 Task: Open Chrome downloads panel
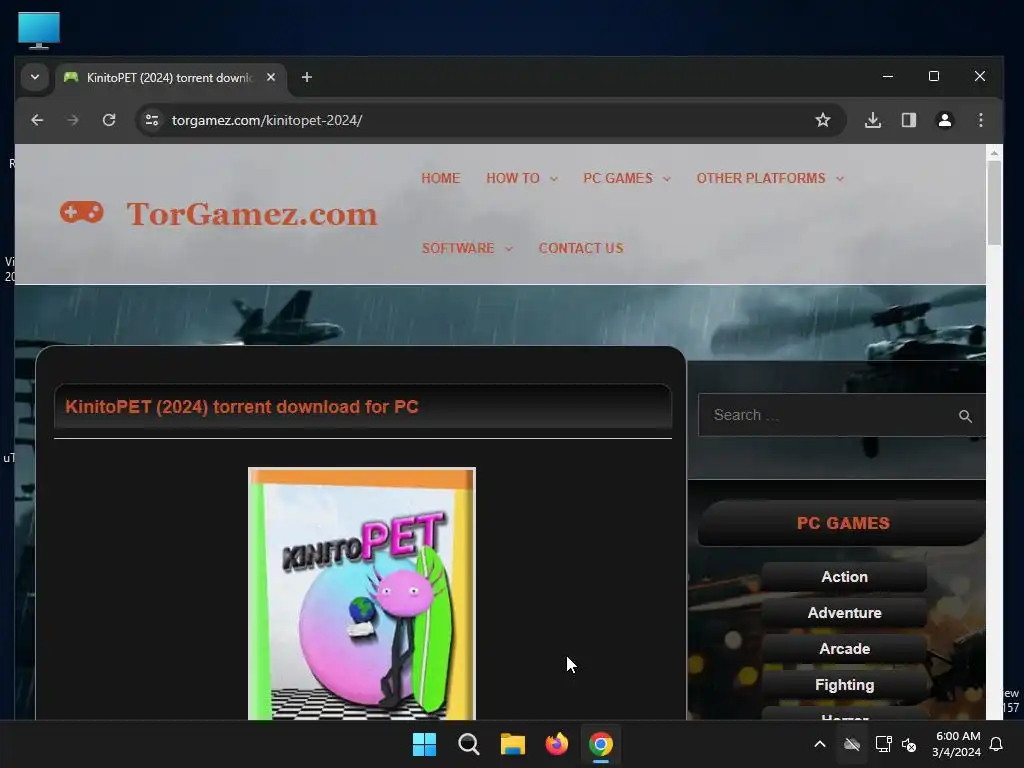(872, 120)
